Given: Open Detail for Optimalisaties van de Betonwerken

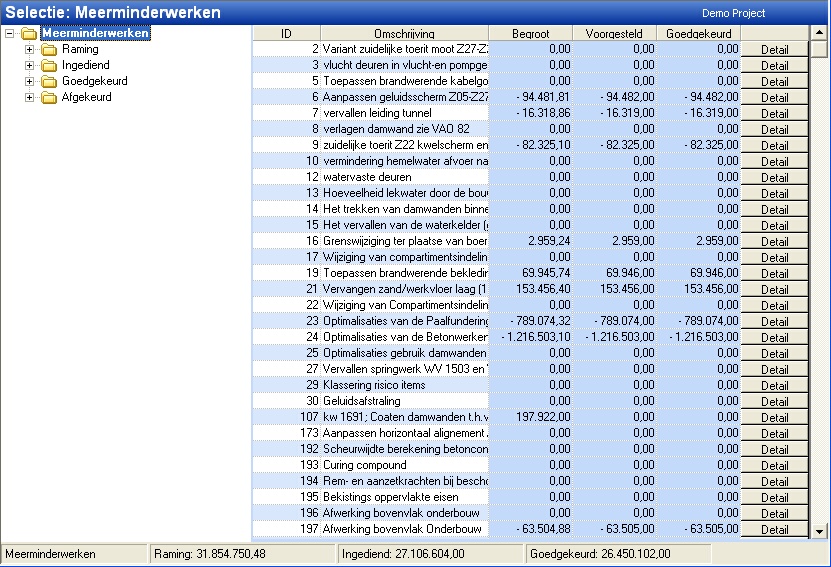Looking at the screenshot, I should pos(774,338).
